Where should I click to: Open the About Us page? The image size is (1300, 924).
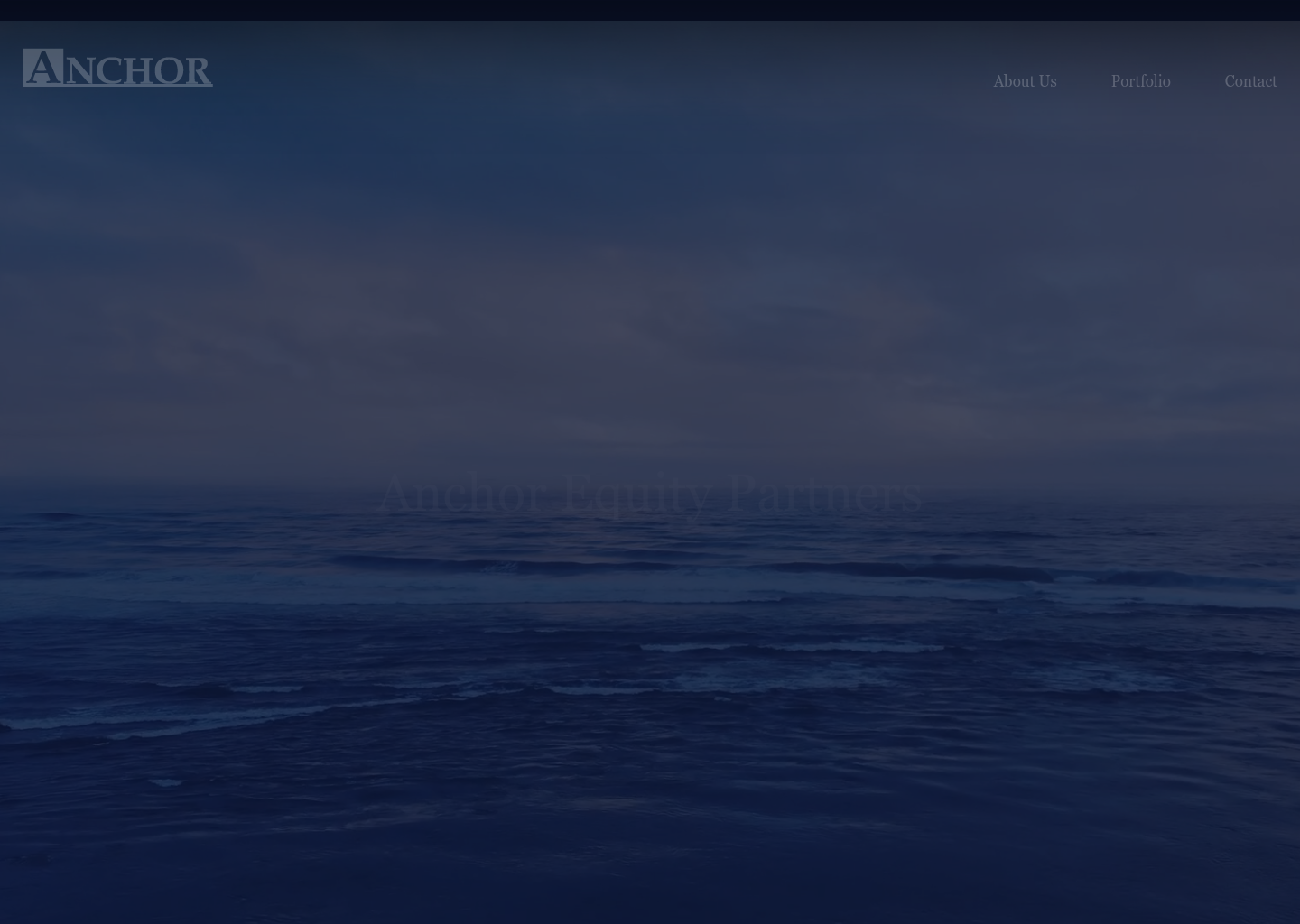click(1025, 81)
